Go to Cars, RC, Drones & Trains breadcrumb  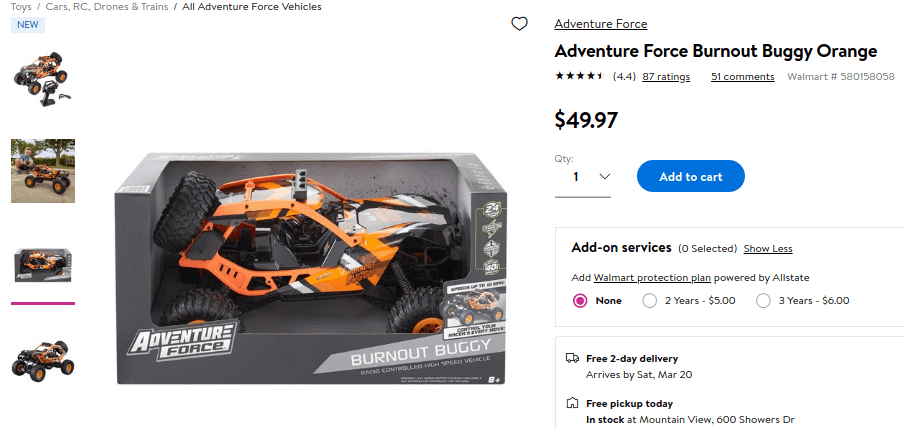point(107,7)
